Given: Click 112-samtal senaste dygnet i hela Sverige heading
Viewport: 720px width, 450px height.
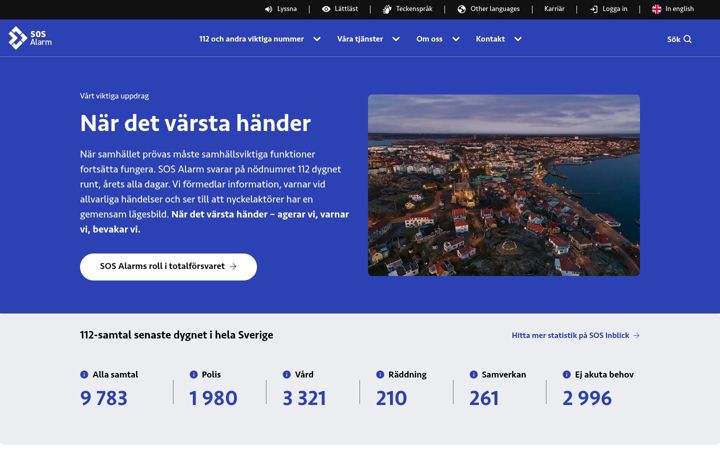Looking at the screenshot, I should click(x=177, y=335).
